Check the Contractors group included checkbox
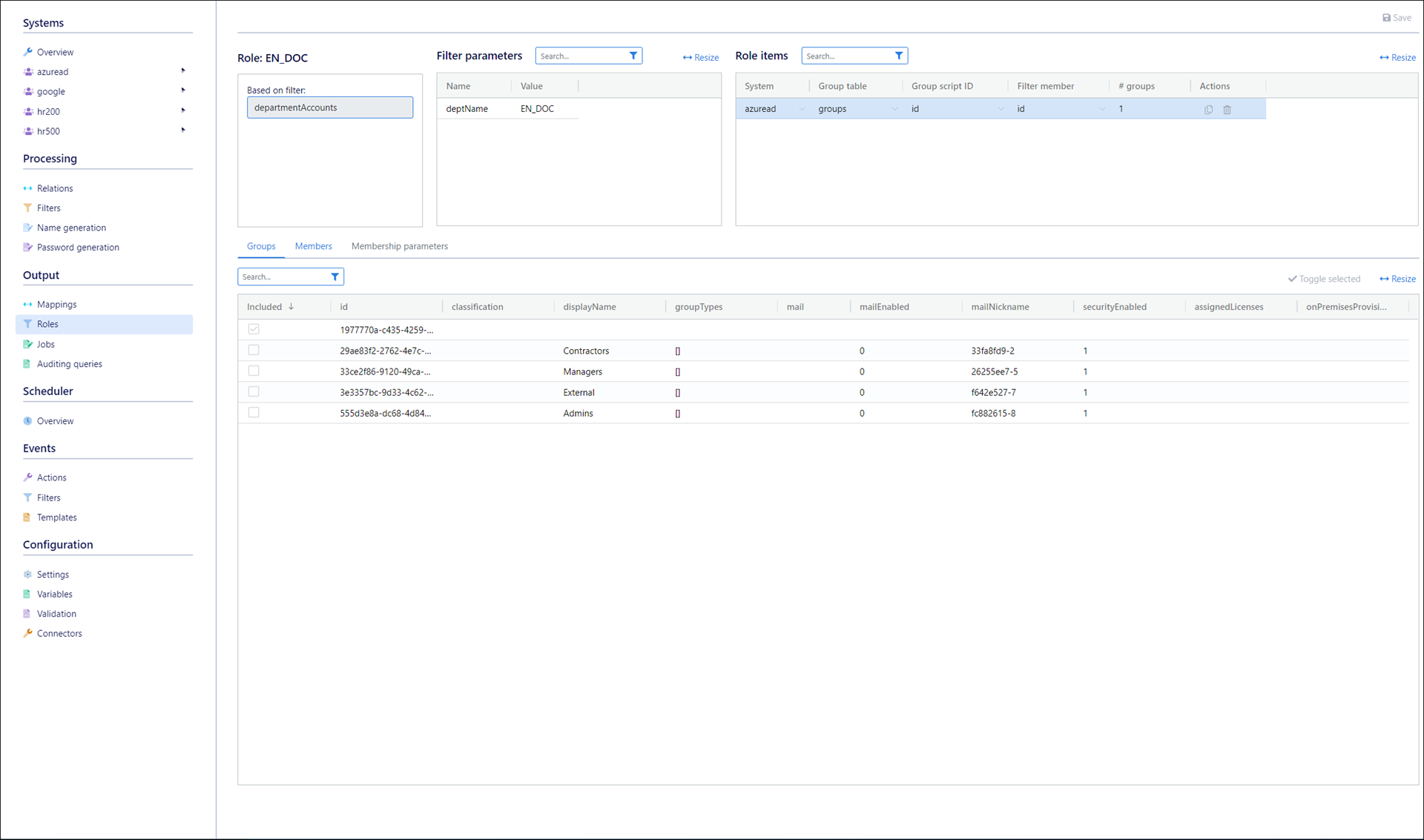Screen dimensions: 1424x840 coord(254,350)
